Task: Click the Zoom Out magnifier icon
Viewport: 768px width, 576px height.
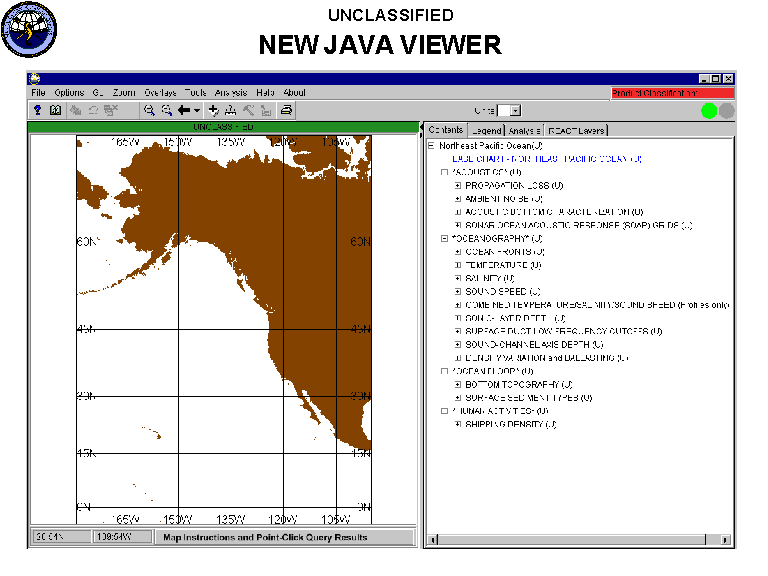Action: point(167,110)
